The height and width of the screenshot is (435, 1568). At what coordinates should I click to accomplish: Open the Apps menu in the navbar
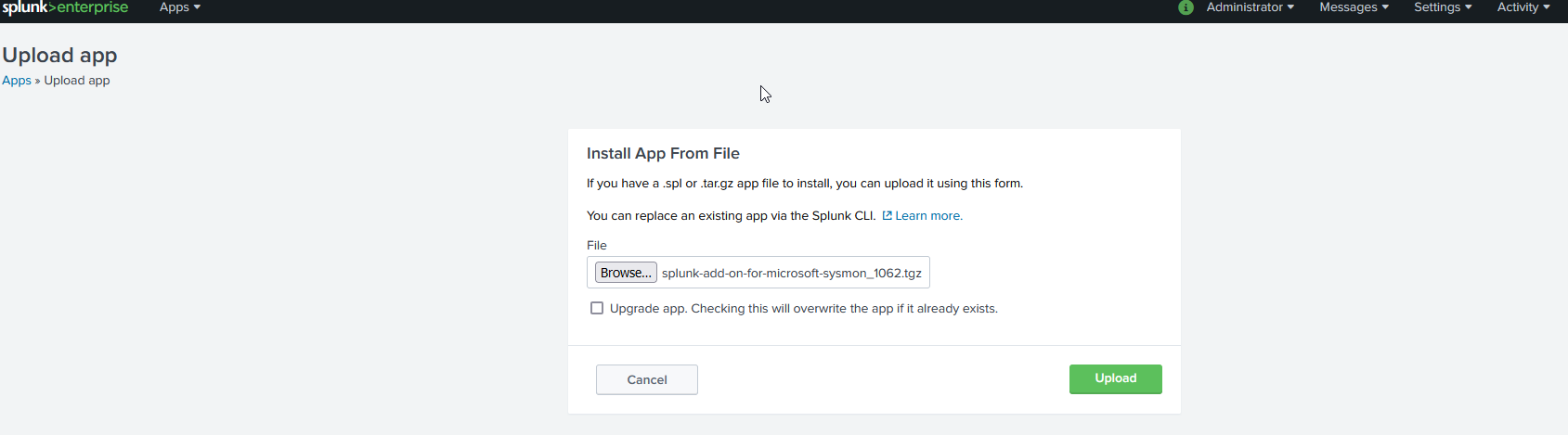(x=175, y=7)
